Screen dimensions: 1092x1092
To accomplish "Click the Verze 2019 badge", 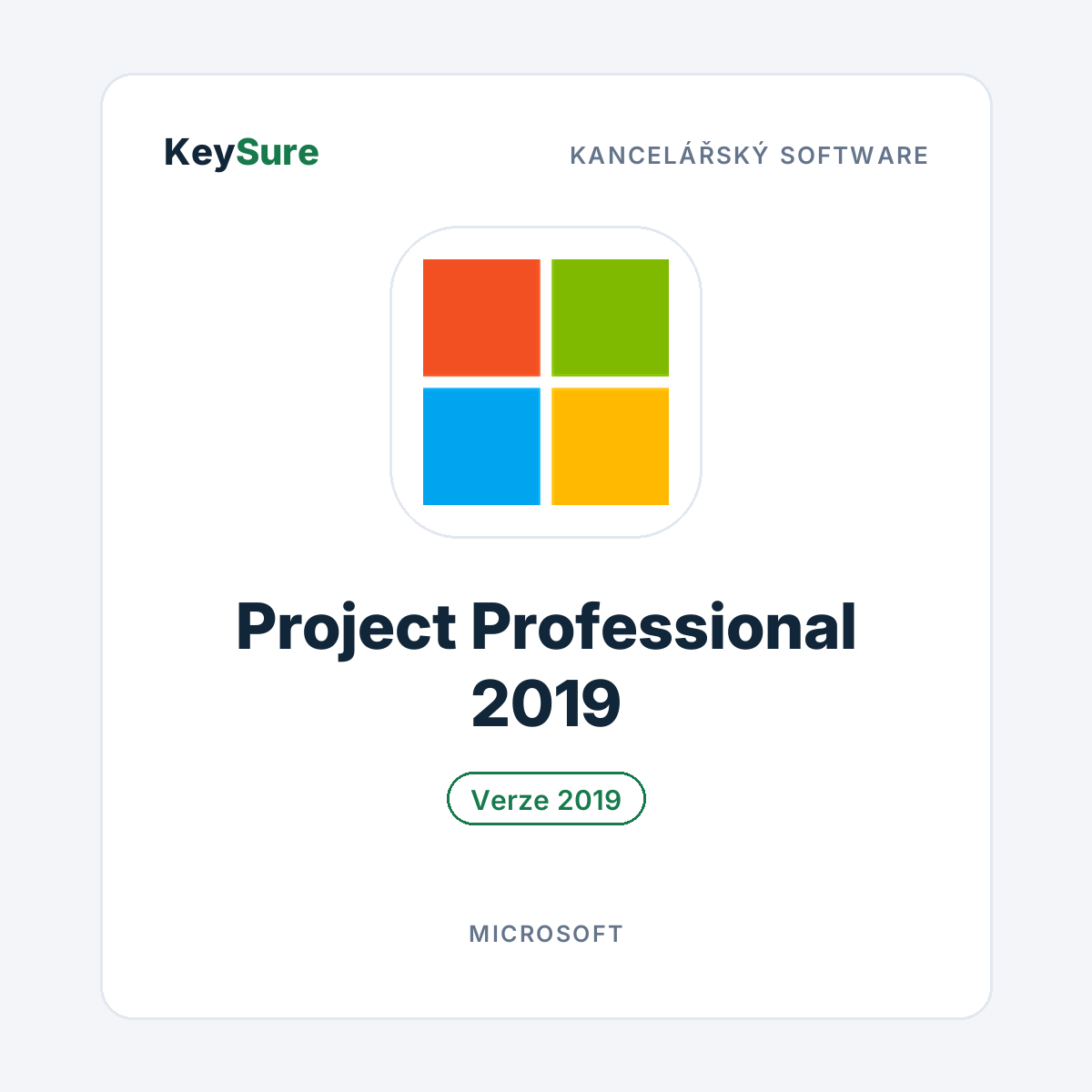I will [x=546, y=799].
